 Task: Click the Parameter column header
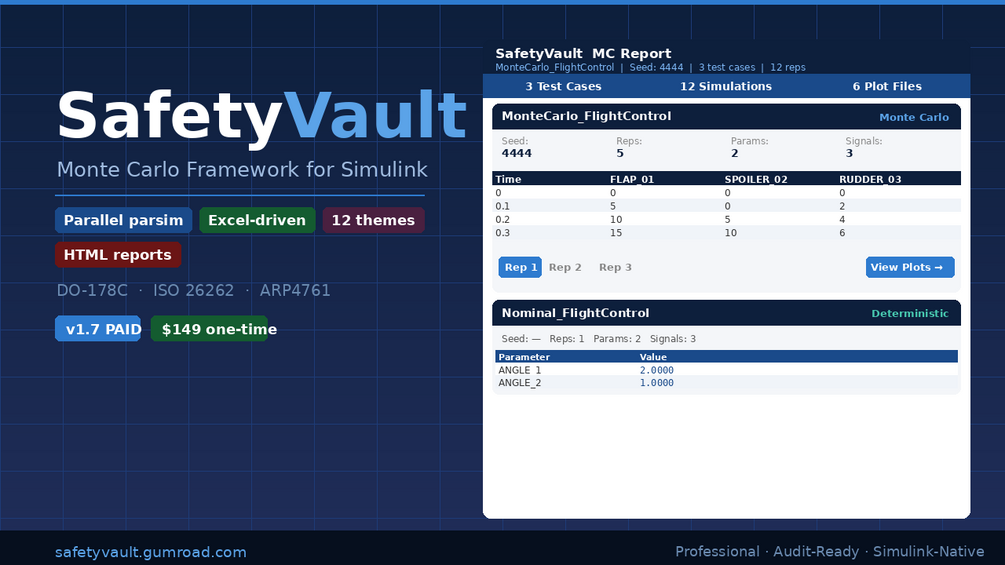point(524,357)
